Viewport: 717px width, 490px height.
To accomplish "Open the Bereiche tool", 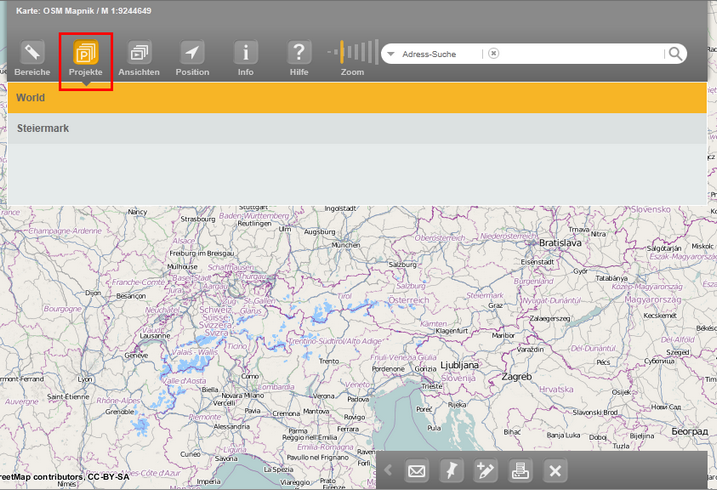I will point(32,53).
